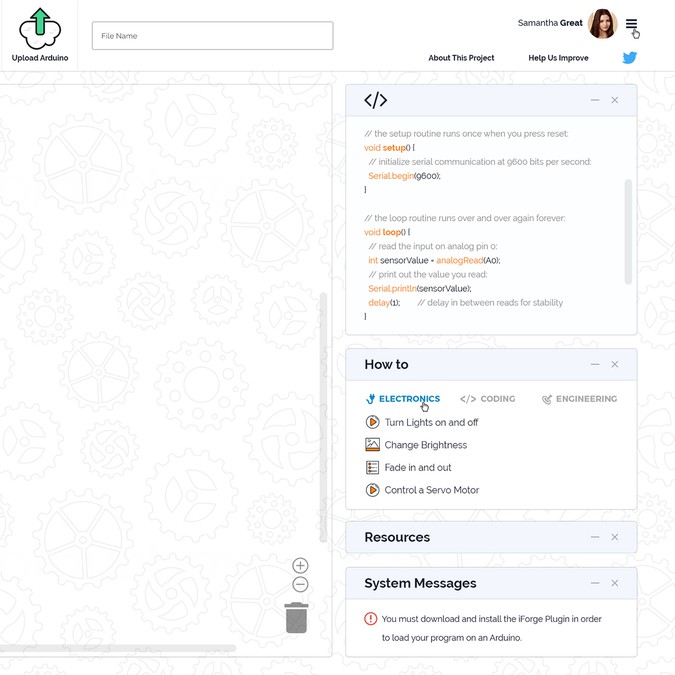Collapse the How to panel
The width and height of the screenshot is (675, 675).
(595, 365)
